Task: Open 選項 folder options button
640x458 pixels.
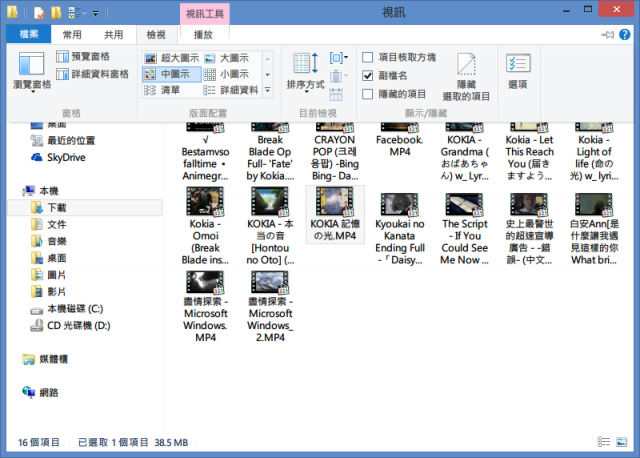Action: (518, 72)
